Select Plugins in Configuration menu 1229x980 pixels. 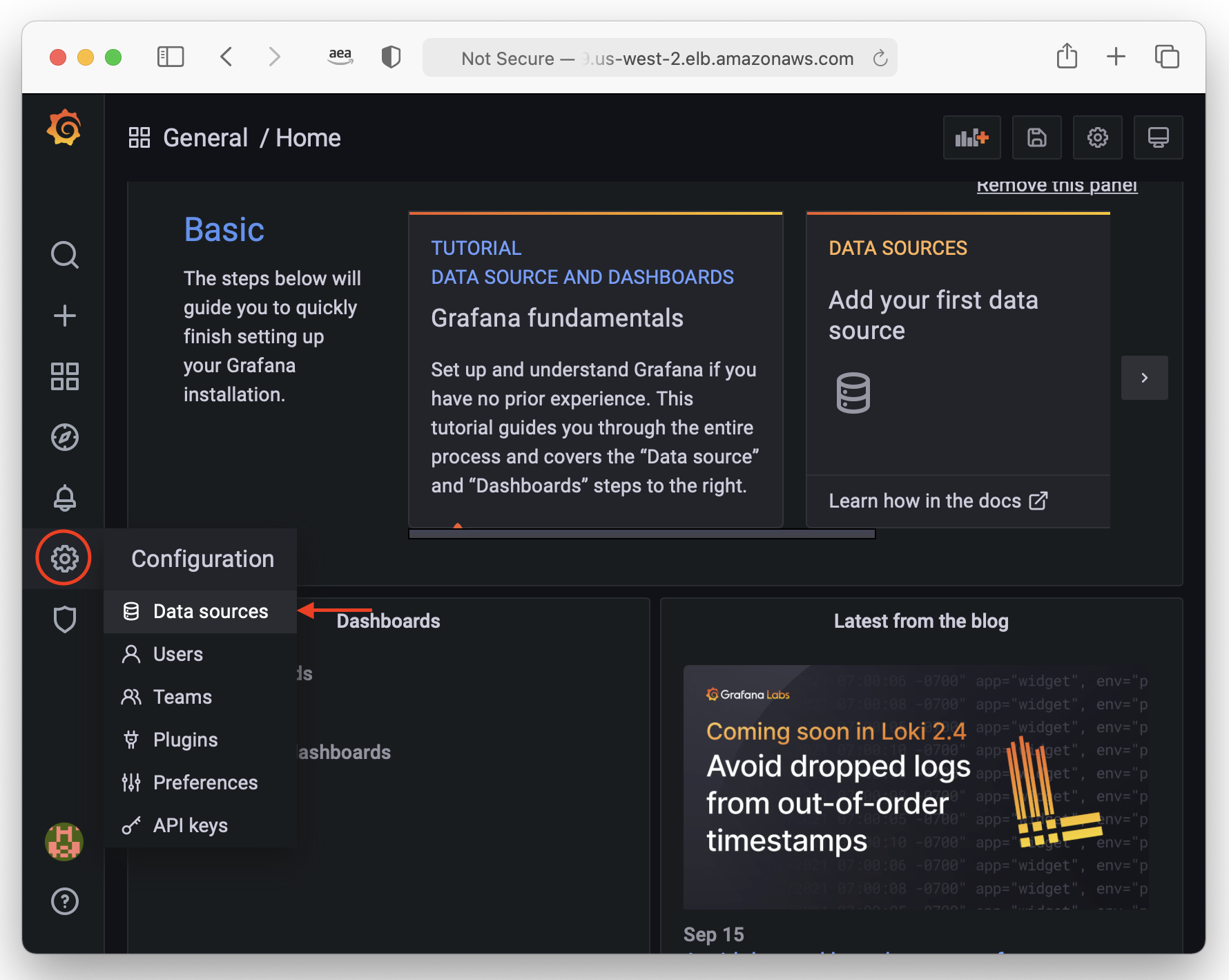pyautogui.click(x=200, y=740)
